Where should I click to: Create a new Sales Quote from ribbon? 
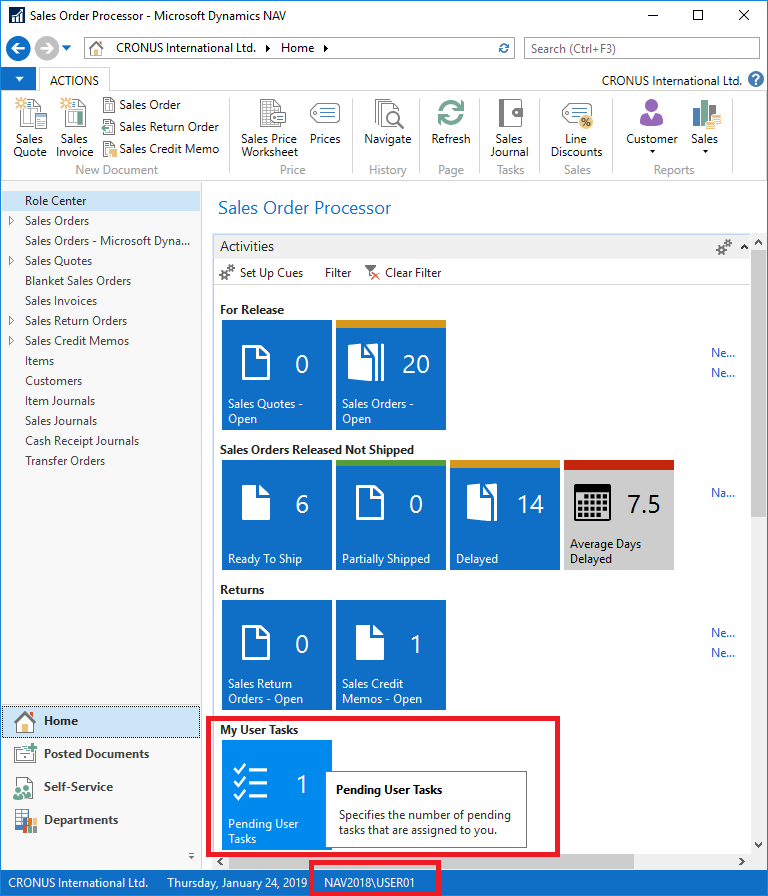[30, 128]
